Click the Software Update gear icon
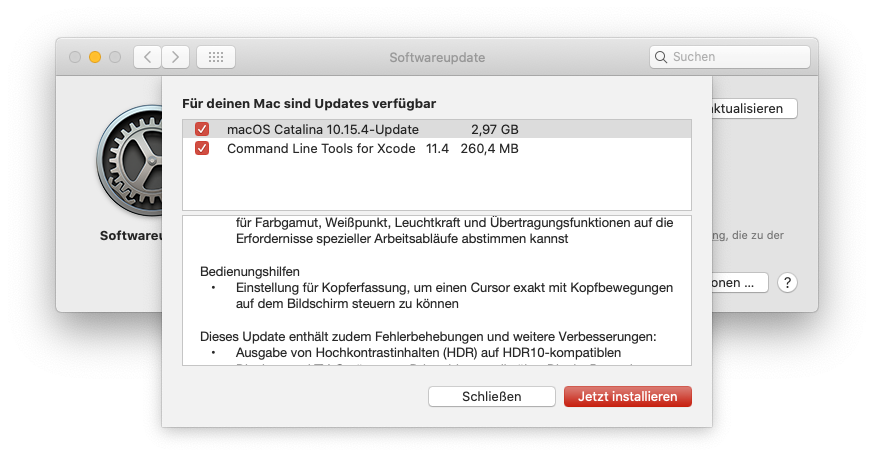Viewport: 874px width, 454px height. point(130,160)
